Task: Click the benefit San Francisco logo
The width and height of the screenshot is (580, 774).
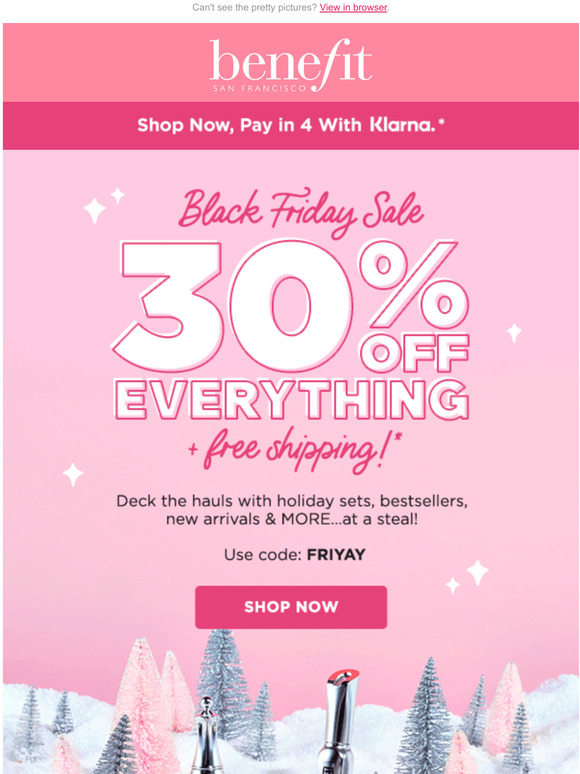Action: coord(291,66)
